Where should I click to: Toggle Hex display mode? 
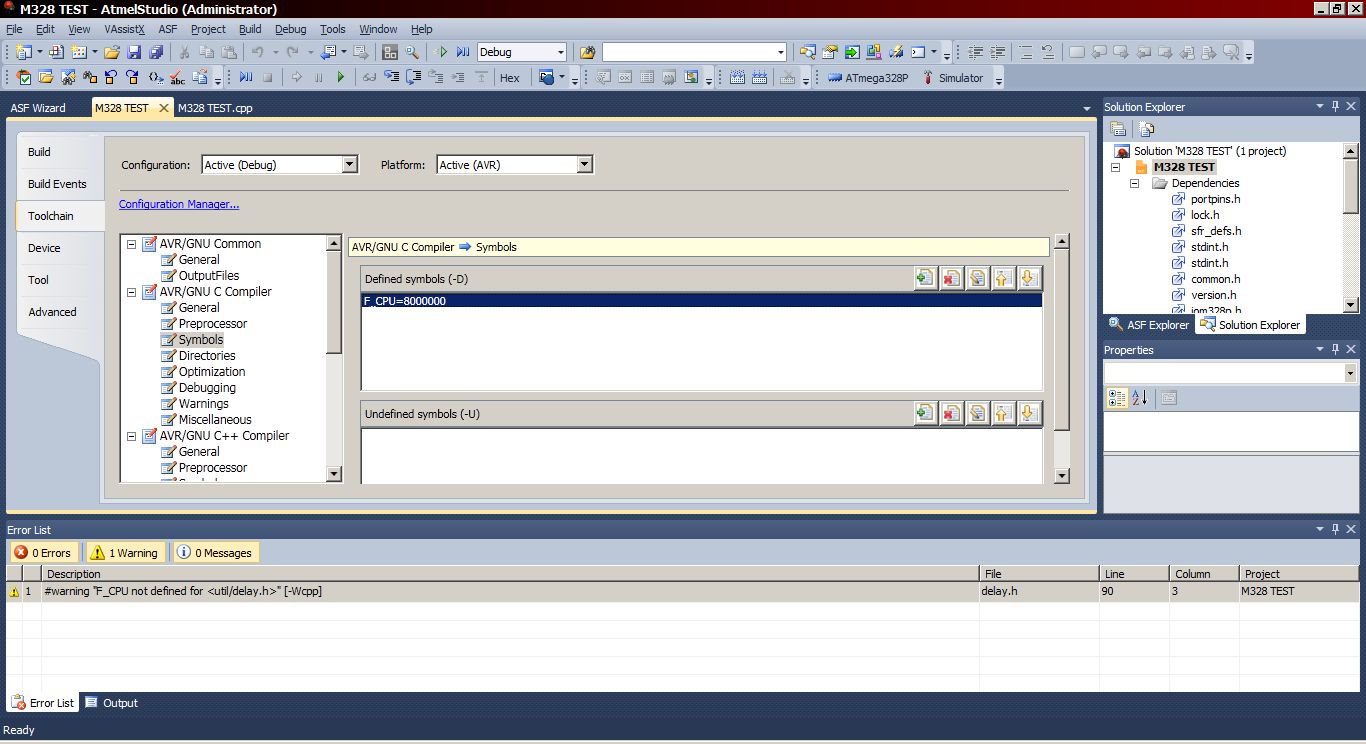[x=510, y=77]
